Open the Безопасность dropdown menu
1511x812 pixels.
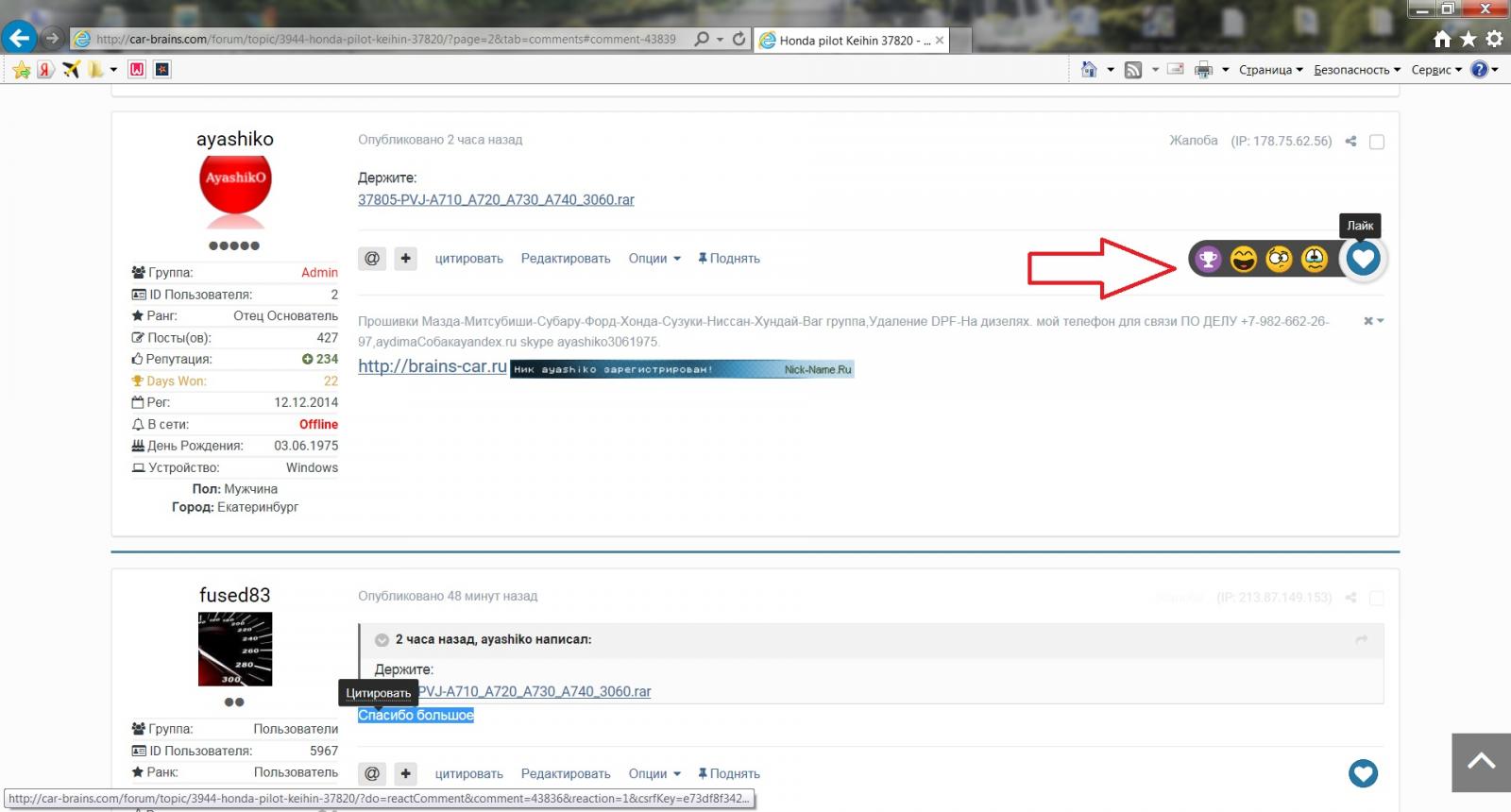[1356, 70]
